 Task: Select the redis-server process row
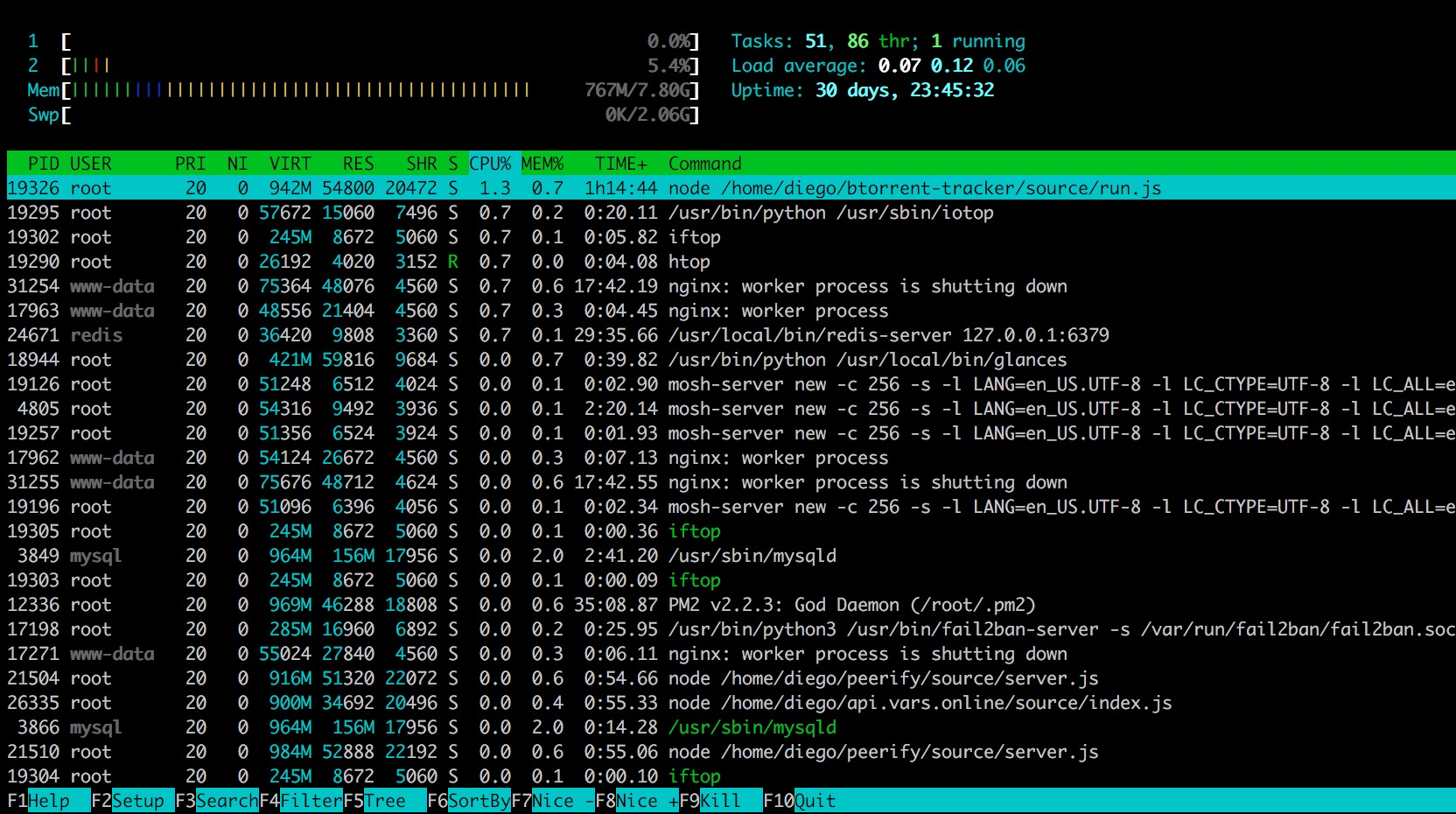[x=888, y=335]
